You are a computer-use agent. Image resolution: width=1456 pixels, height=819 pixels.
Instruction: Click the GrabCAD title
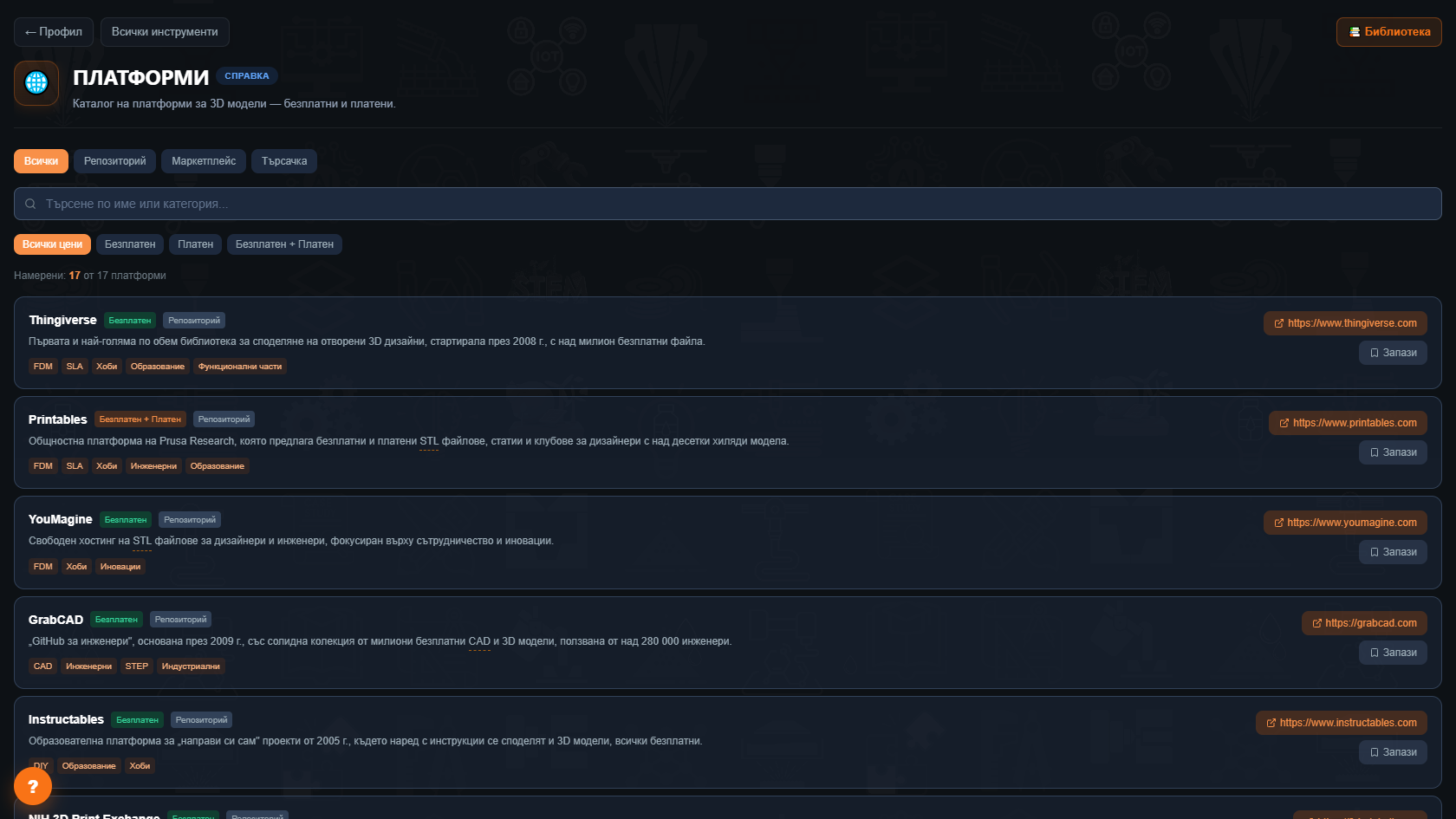pos(55,620)
